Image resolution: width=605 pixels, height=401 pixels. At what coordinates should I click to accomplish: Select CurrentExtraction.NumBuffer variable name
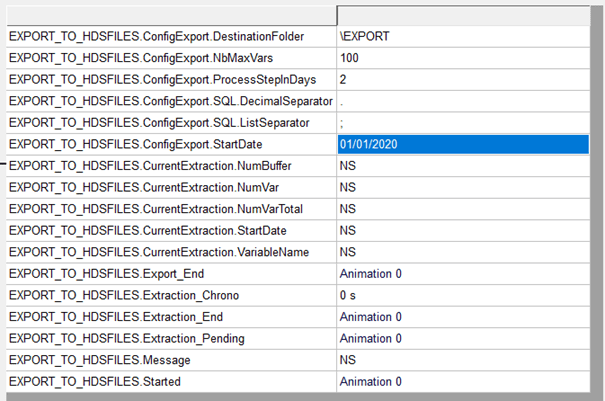[150, 166]
